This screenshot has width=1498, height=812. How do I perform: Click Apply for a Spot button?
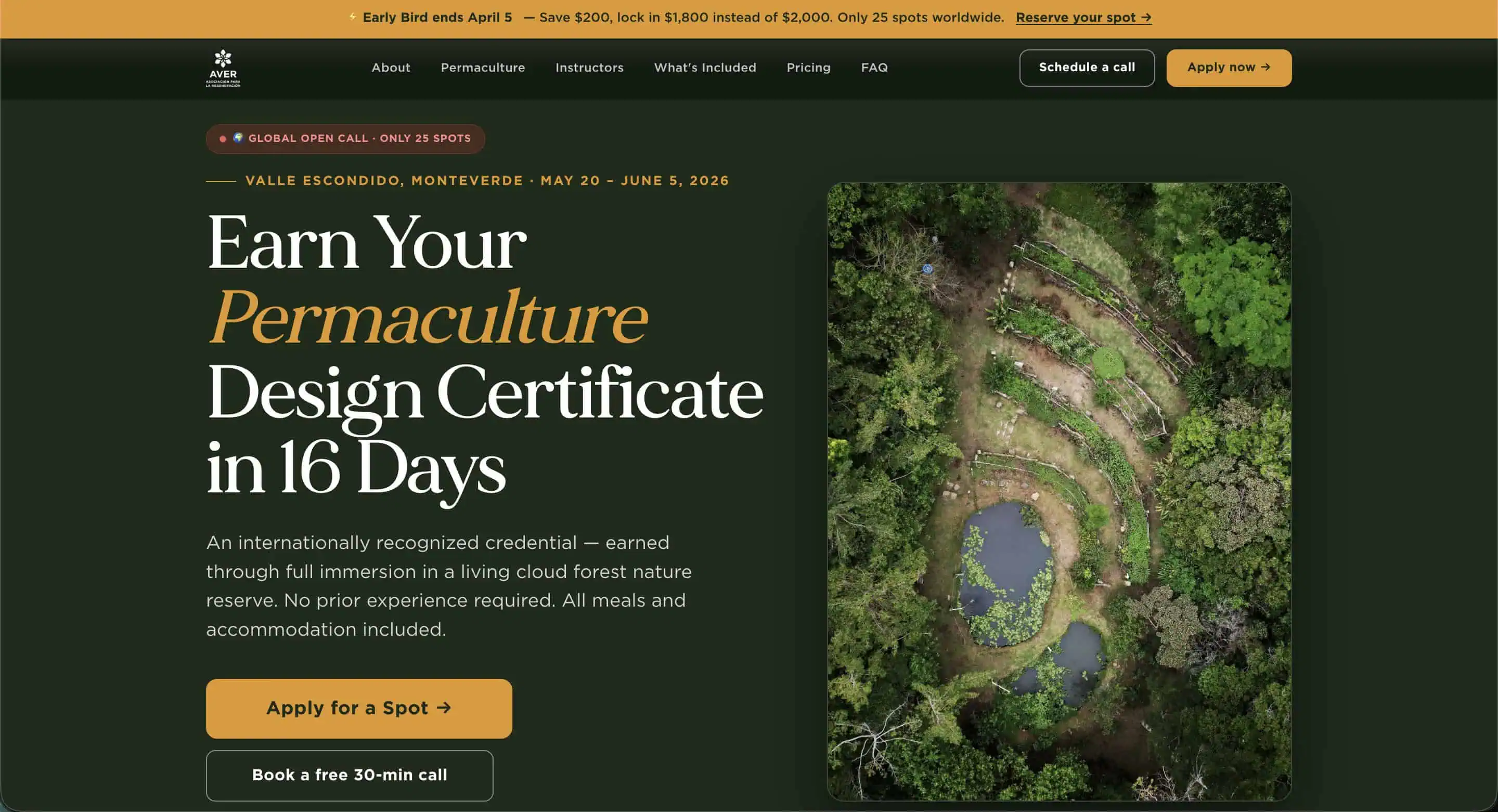coord(359,708)
